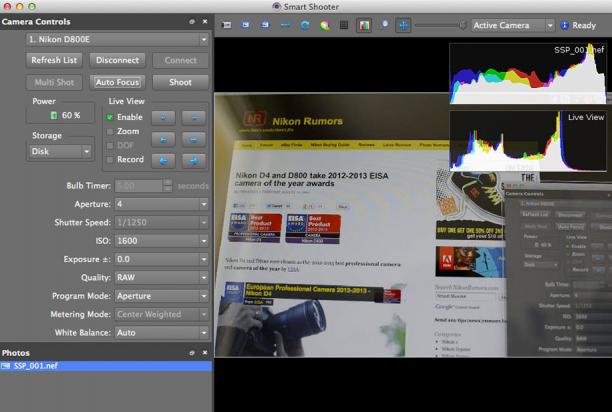
Task: Click the magnifier zoom toolbar icon
Action: [x=384, y=25]
